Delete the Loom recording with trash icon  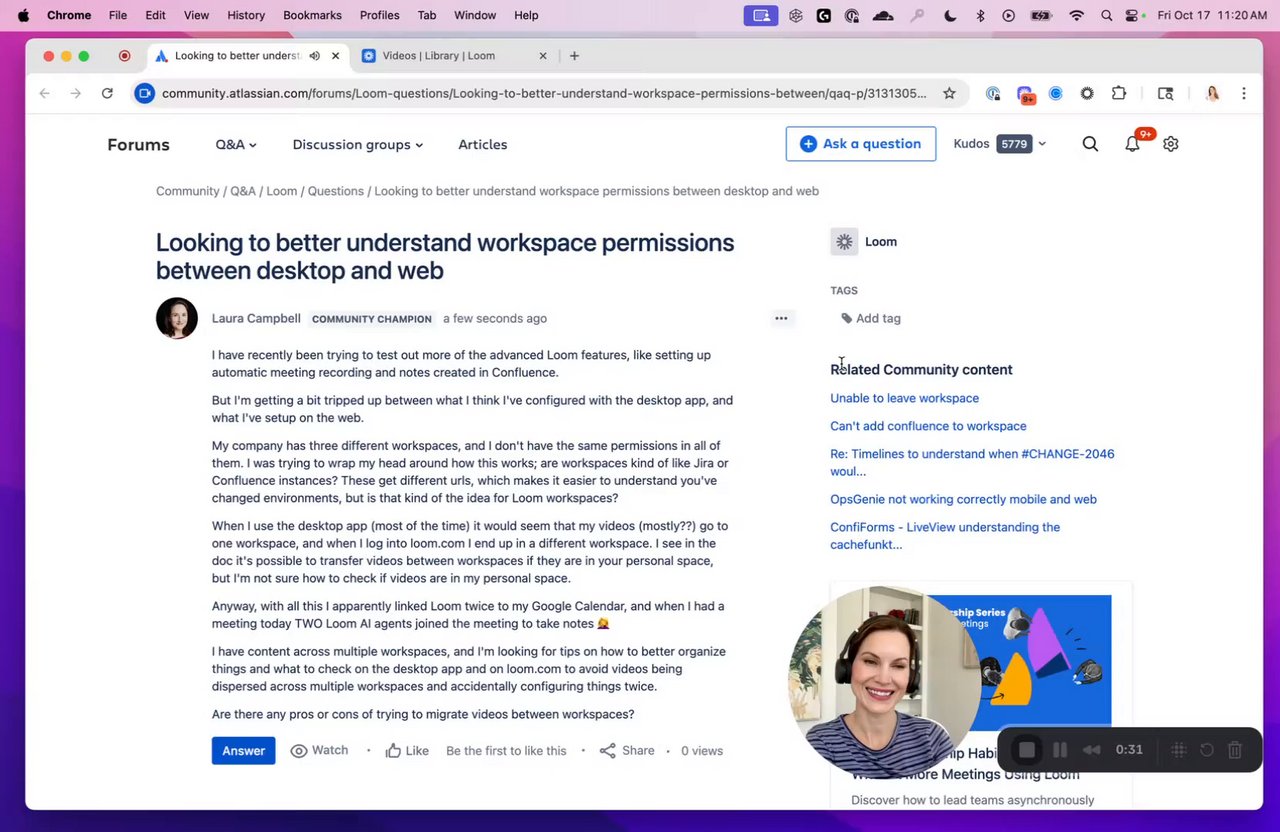coord(1235,750)
